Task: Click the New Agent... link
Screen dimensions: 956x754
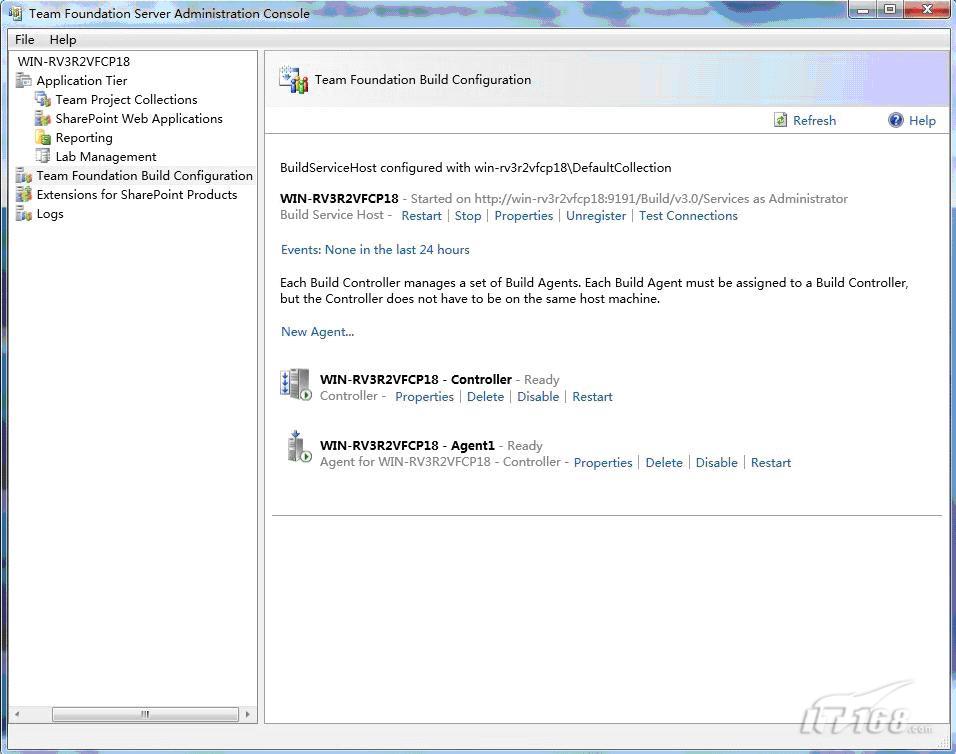Action: point(317,332)
